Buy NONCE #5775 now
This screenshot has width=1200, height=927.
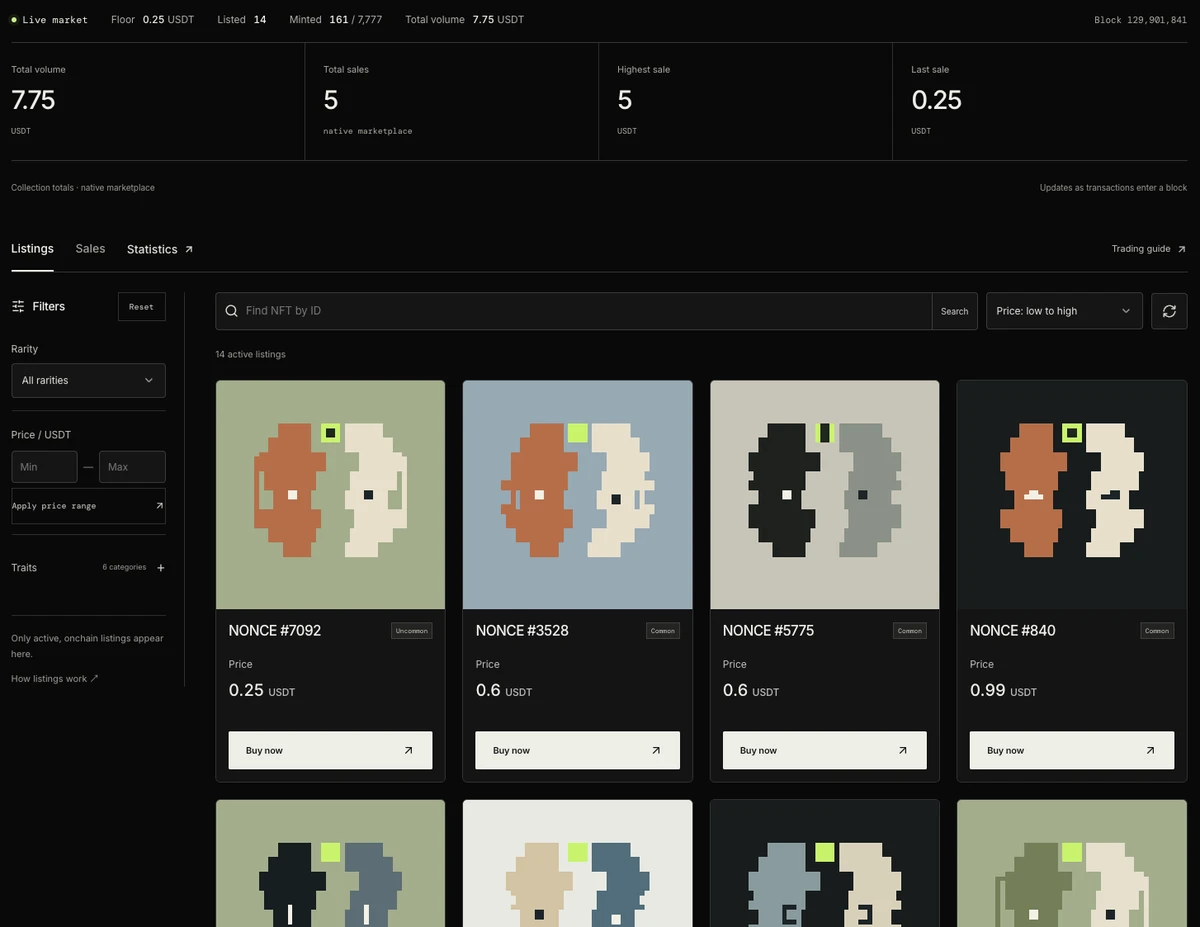(824, 750)
